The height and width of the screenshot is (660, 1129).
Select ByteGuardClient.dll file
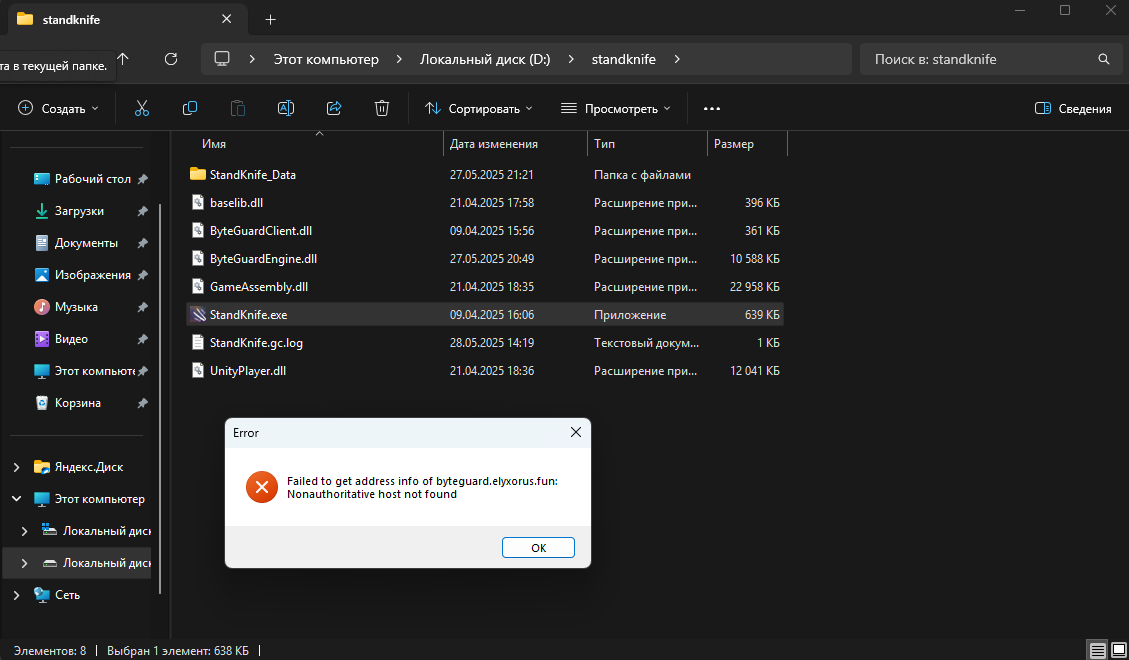coord(485,231)
